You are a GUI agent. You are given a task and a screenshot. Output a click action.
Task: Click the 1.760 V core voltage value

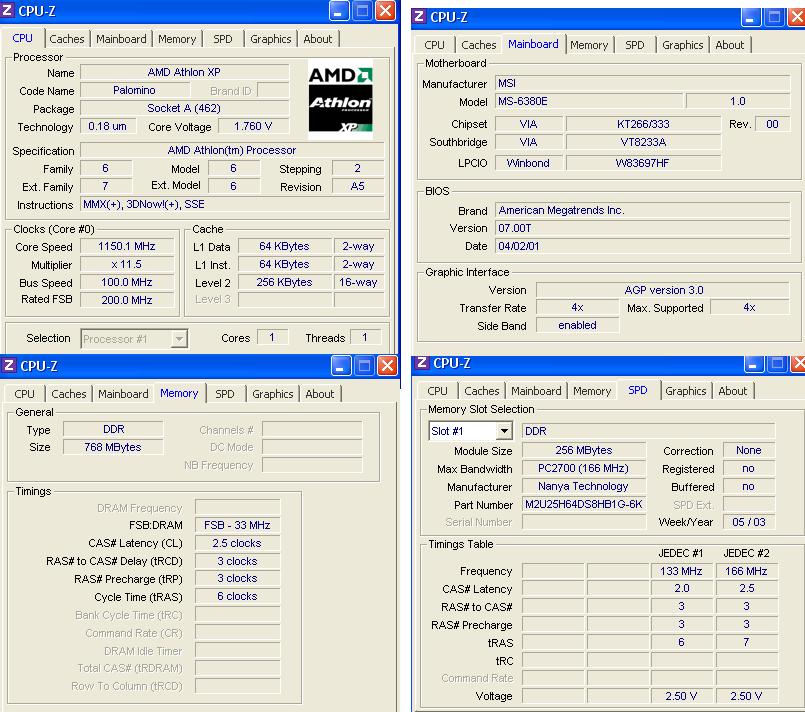[253, 126]
